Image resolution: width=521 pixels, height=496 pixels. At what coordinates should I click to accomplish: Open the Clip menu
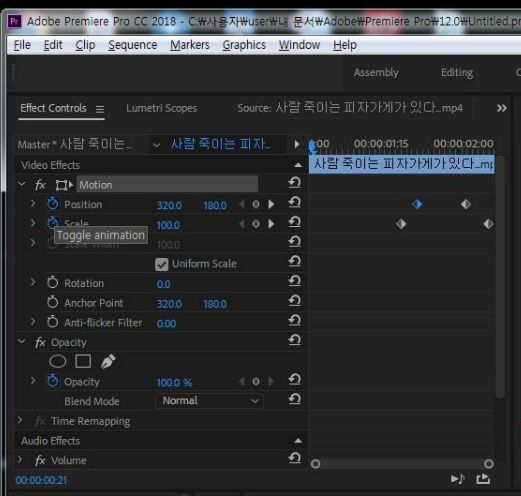click(x=85, y=45)
